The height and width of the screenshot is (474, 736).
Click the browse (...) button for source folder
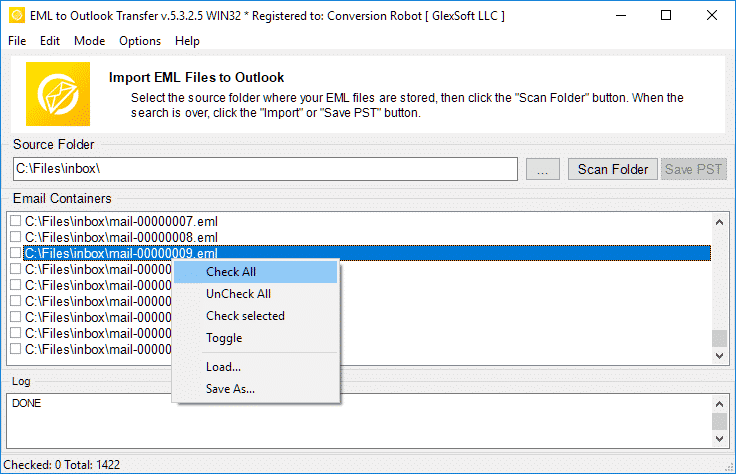click(x=543, y=169)
